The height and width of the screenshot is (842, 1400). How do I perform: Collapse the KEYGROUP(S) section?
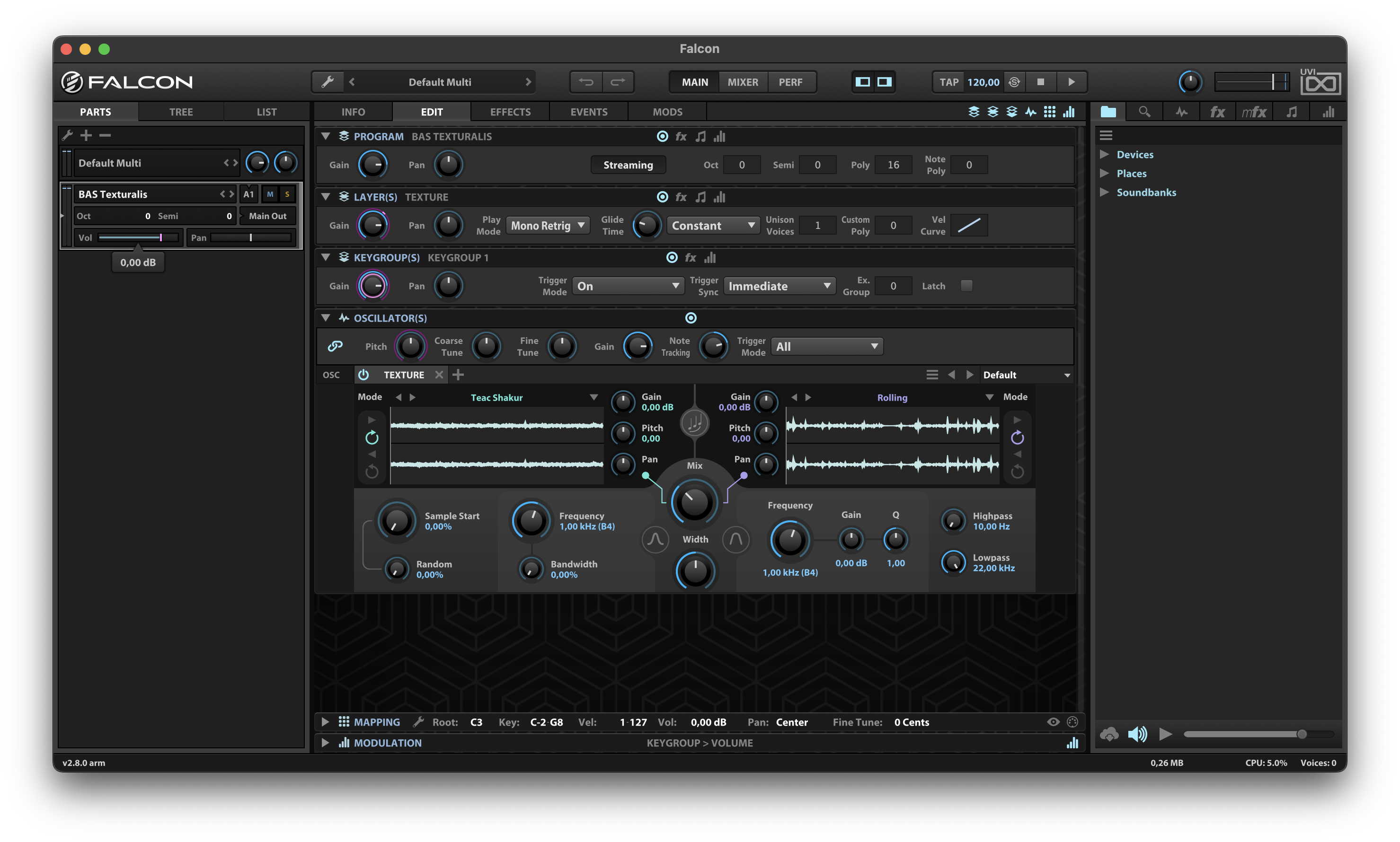pos(326,258)
